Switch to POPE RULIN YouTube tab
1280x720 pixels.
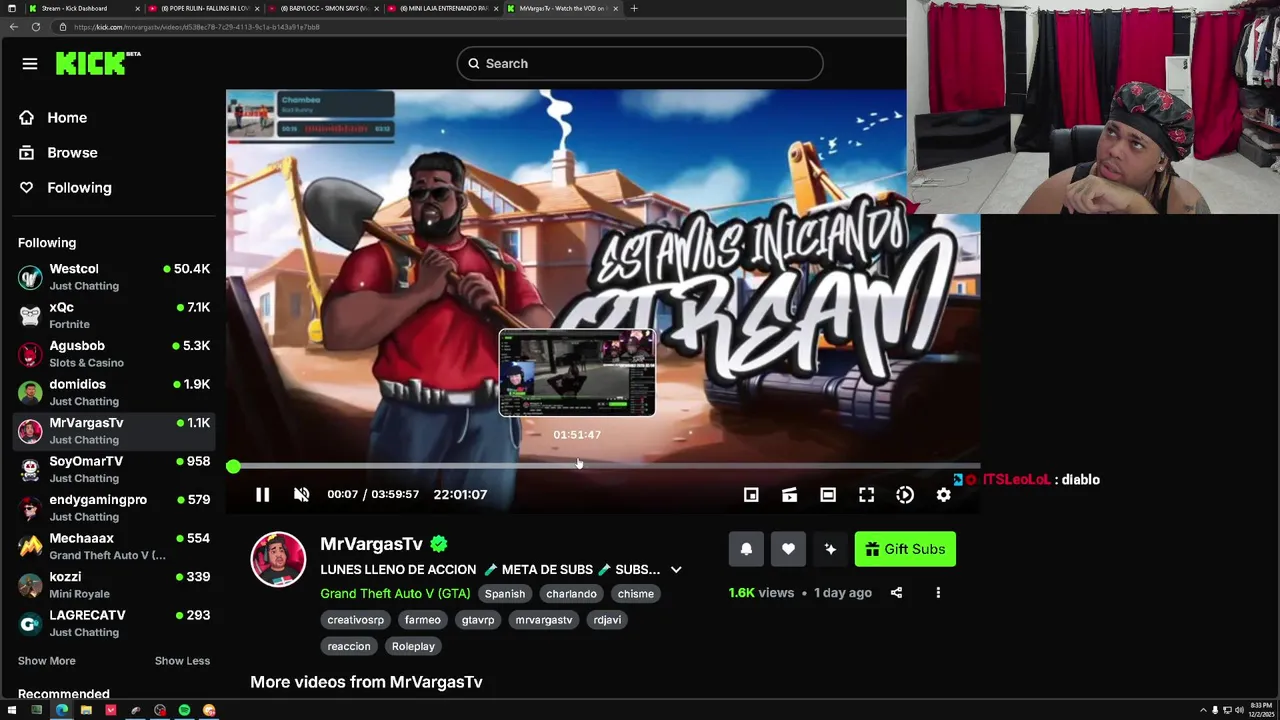pos(205,8)
